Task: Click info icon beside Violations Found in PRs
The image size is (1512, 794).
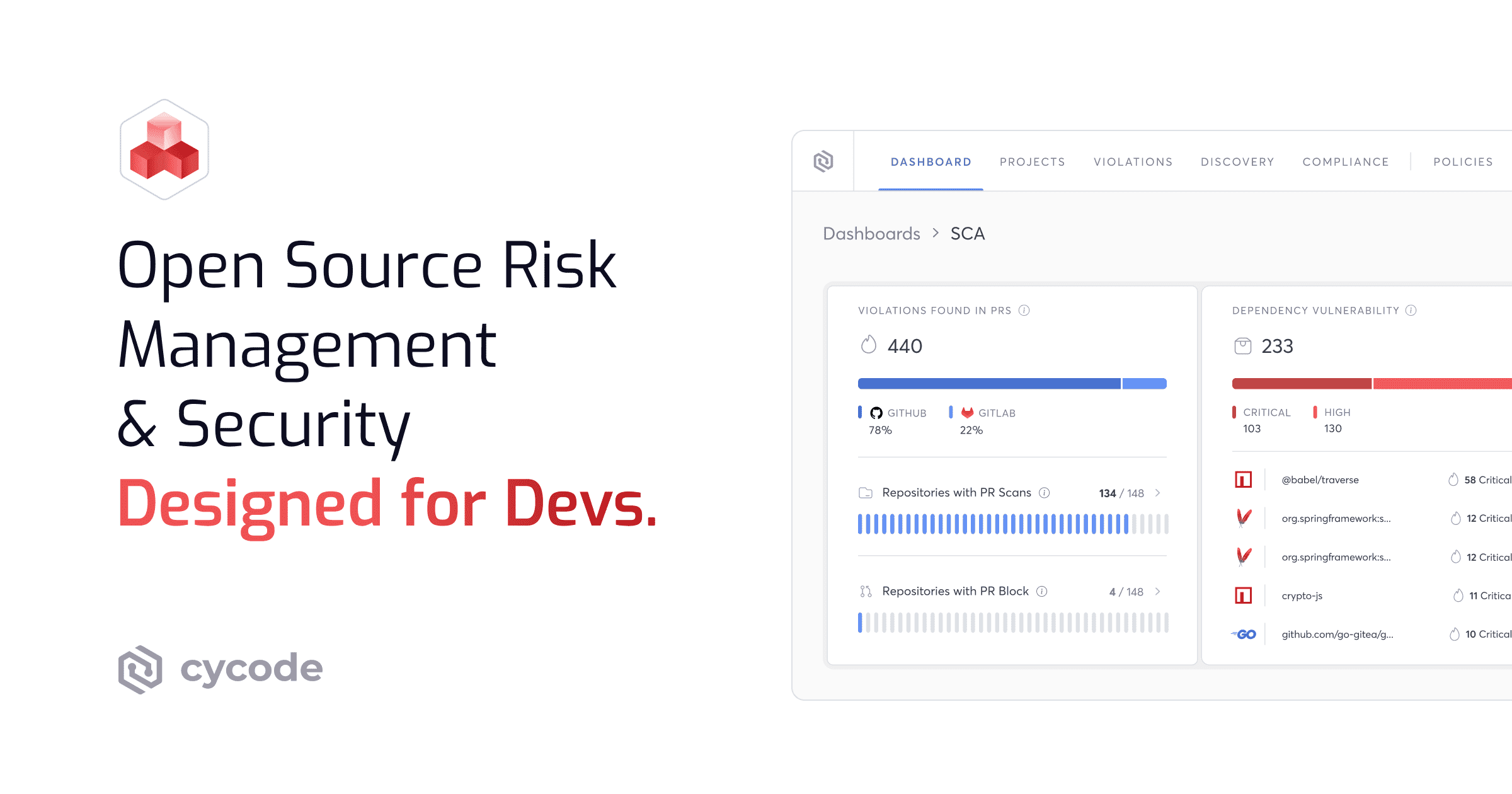Action: click(x=1024, y=310)
